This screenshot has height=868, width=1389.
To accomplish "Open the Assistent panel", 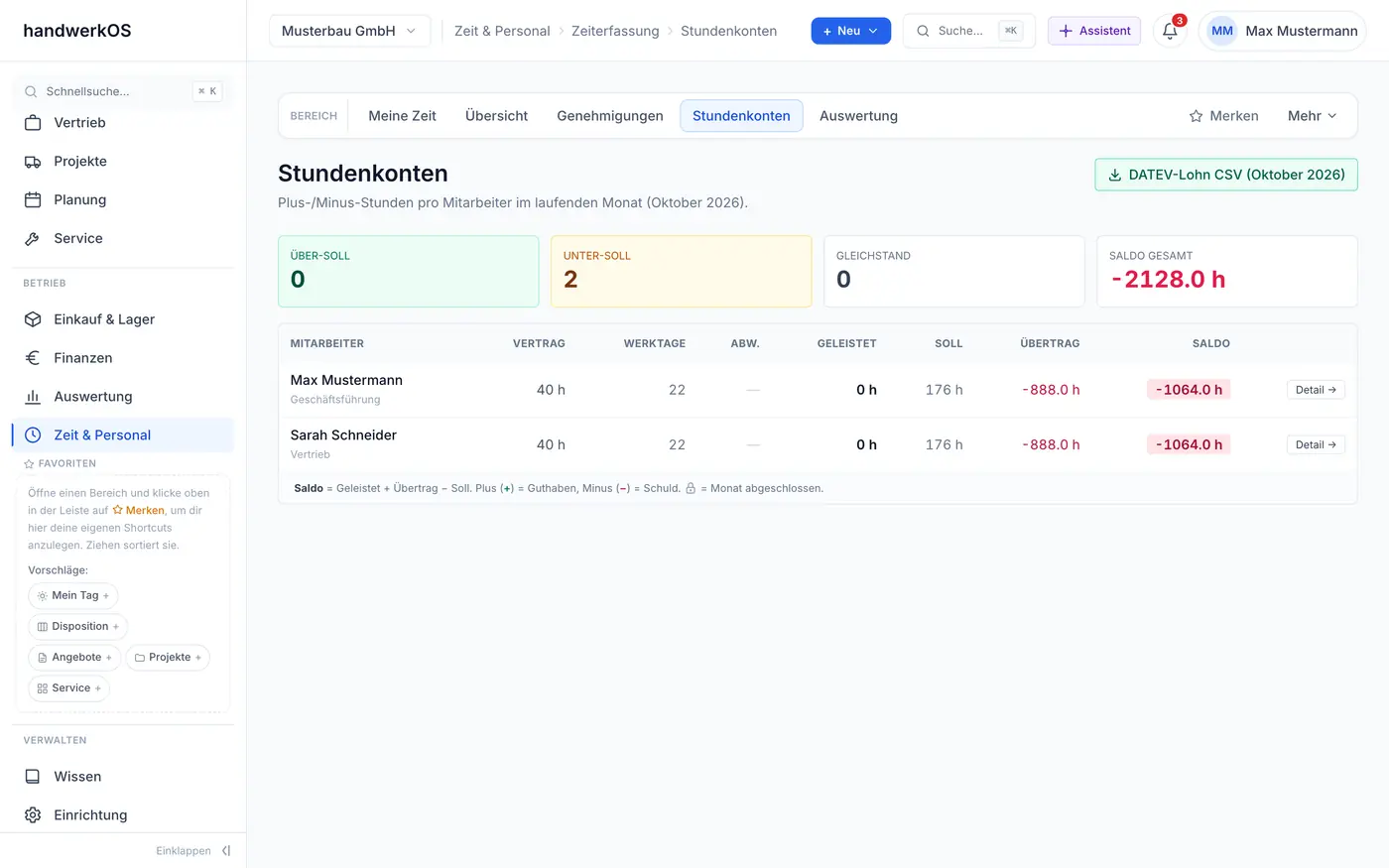I will coord(1094,31).
